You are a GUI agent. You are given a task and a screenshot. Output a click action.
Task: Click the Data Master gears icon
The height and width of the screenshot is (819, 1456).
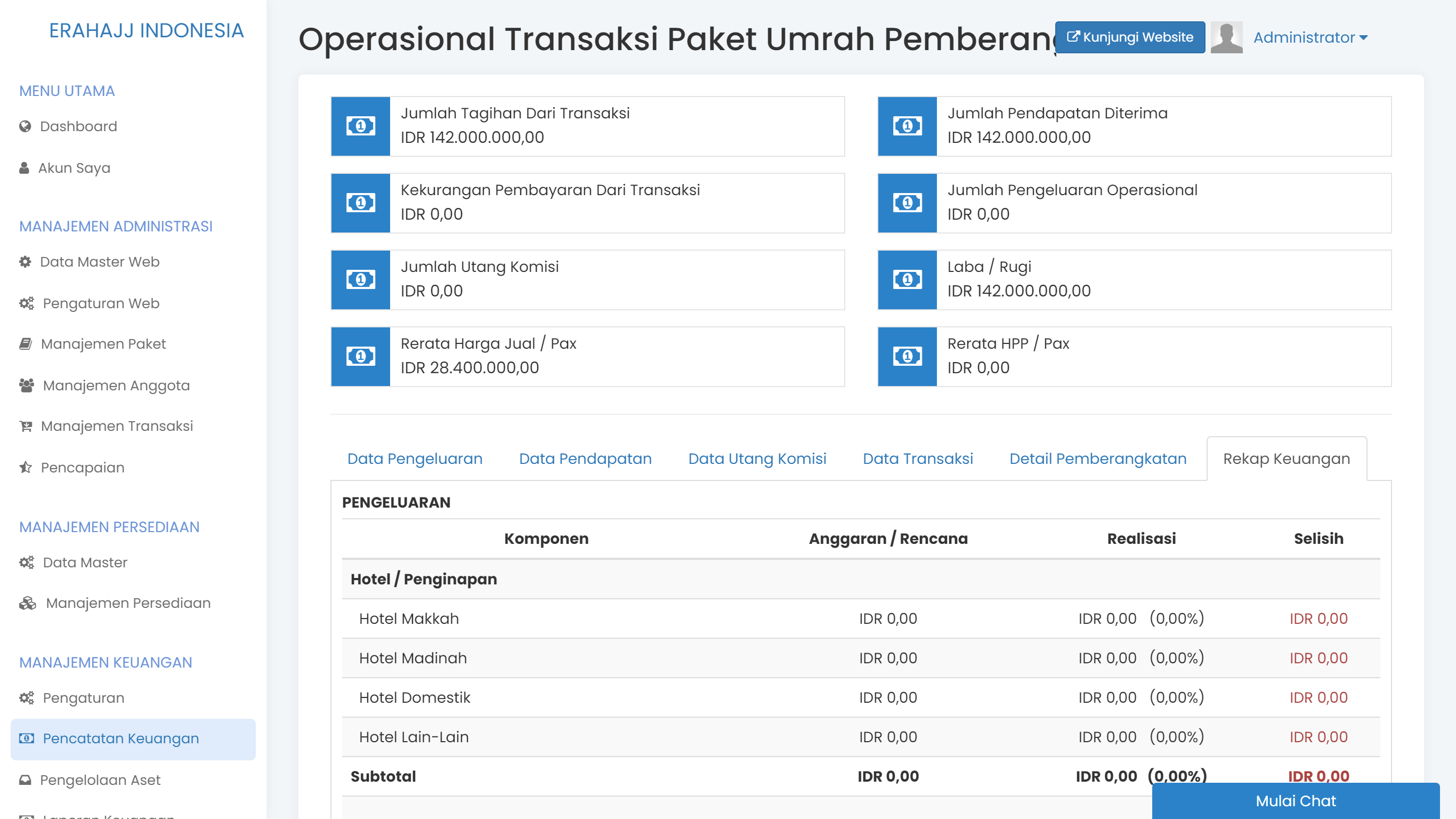(x=27, y=562)
